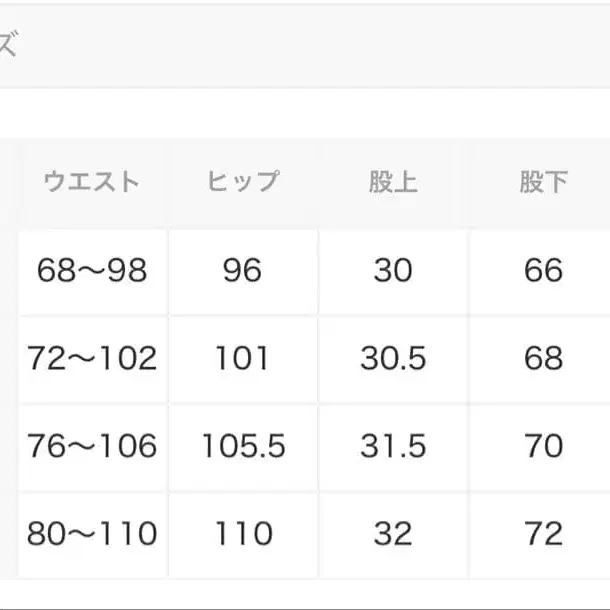The height and width of the screenshot is (610, 610).
Task: Select the 股下 cell showing 72
Action: pyautogui.click(x=543, y=534)
